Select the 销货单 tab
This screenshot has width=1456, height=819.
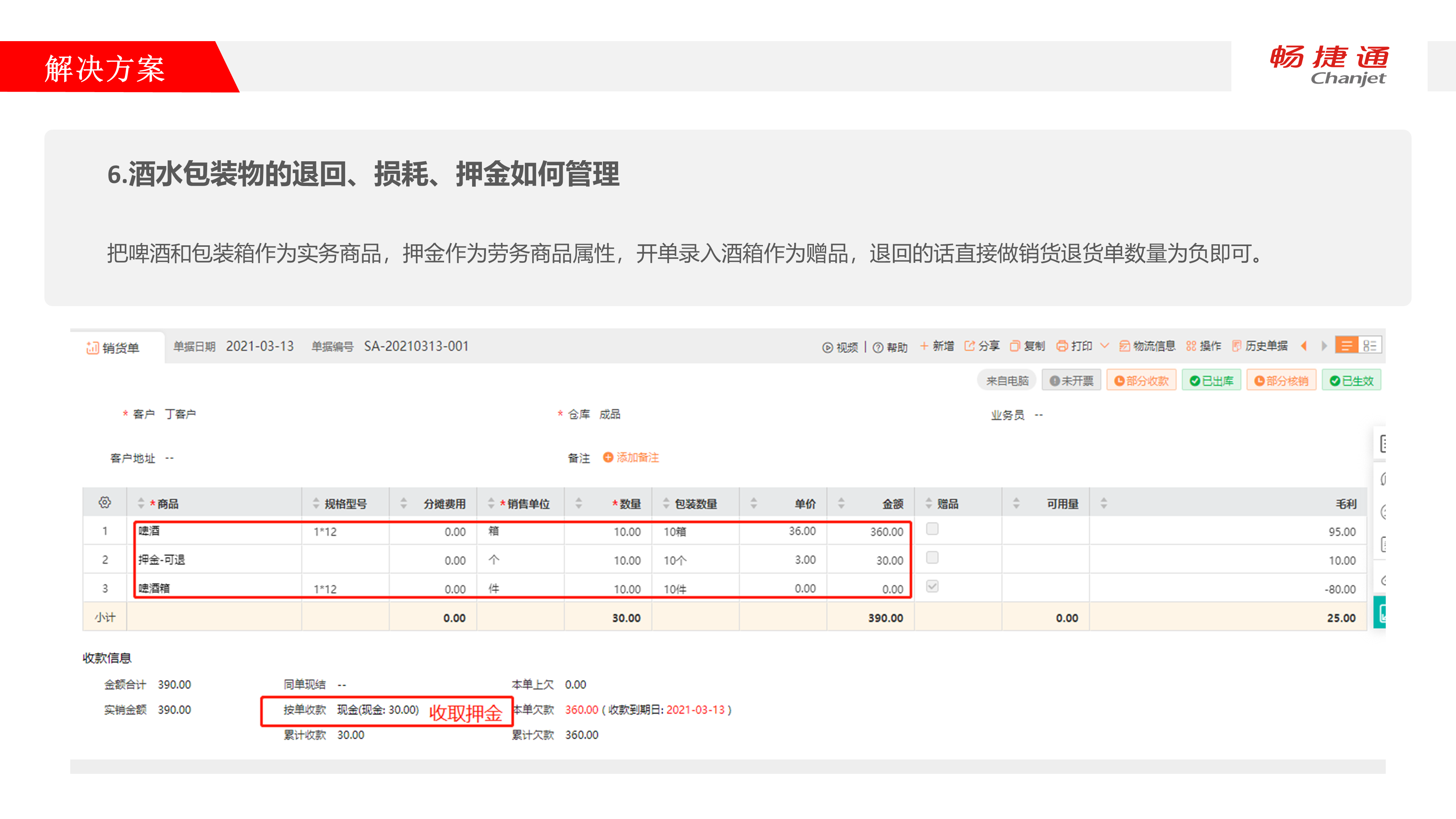pos(113,348)
